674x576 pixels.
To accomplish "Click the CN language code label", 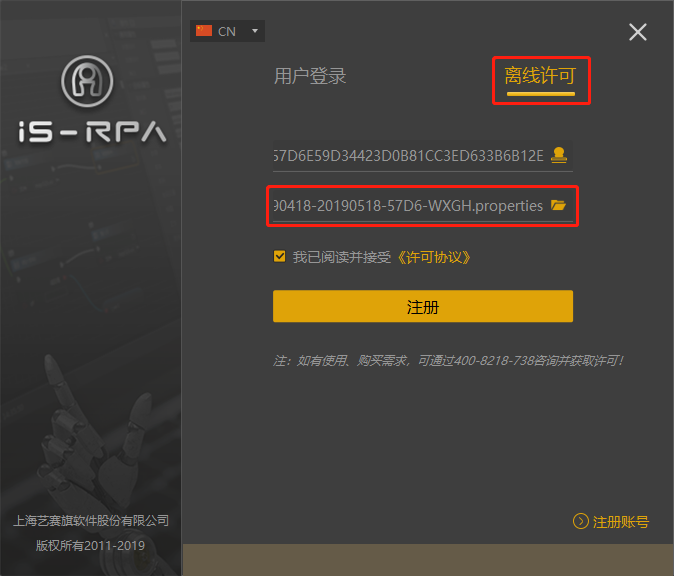I will click(x=227, y=31).
